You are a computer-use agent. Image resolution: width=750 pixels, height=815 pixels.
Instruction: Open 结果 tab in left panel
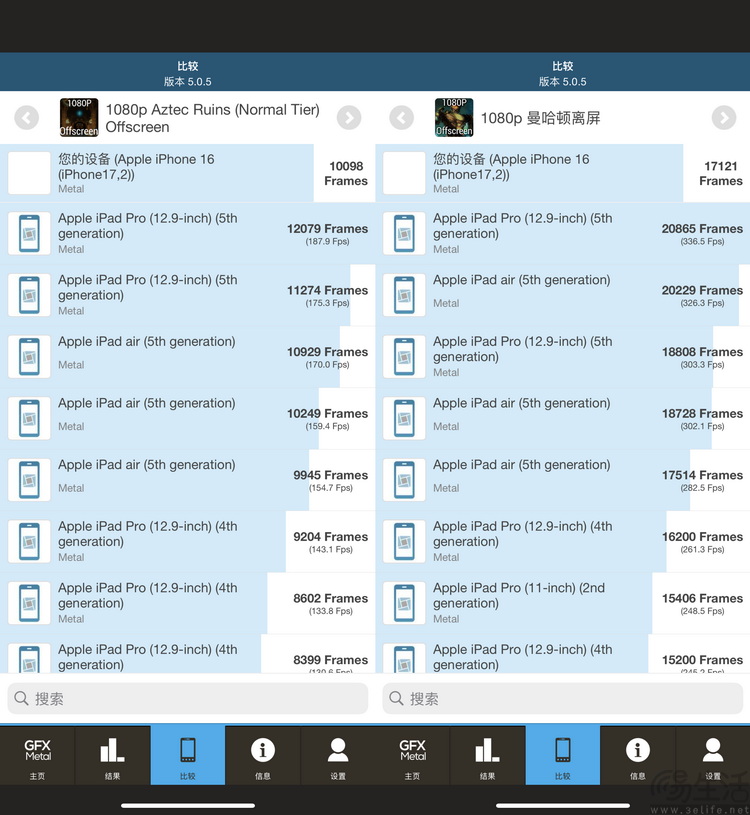click(112, 756)
